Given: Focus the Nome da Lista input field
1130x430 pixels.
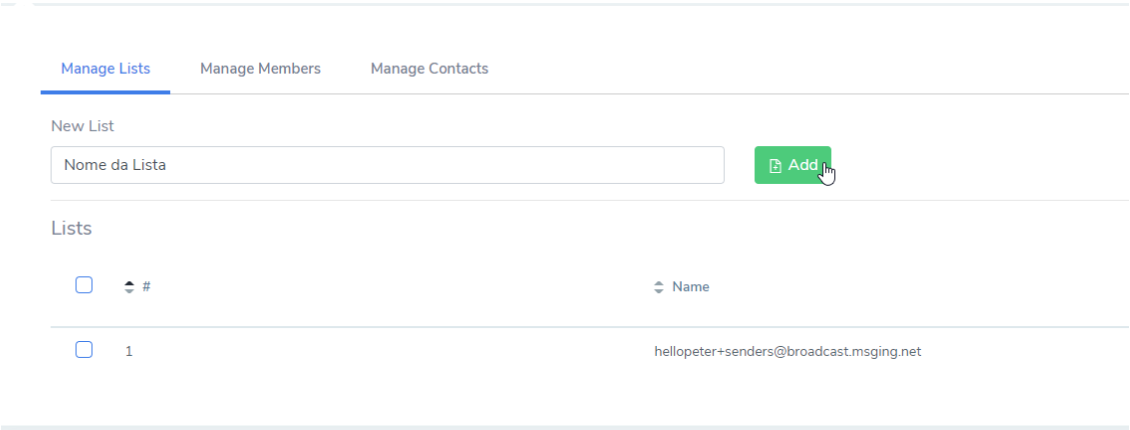Looking at the screenshot, I should tap(387, 165).
